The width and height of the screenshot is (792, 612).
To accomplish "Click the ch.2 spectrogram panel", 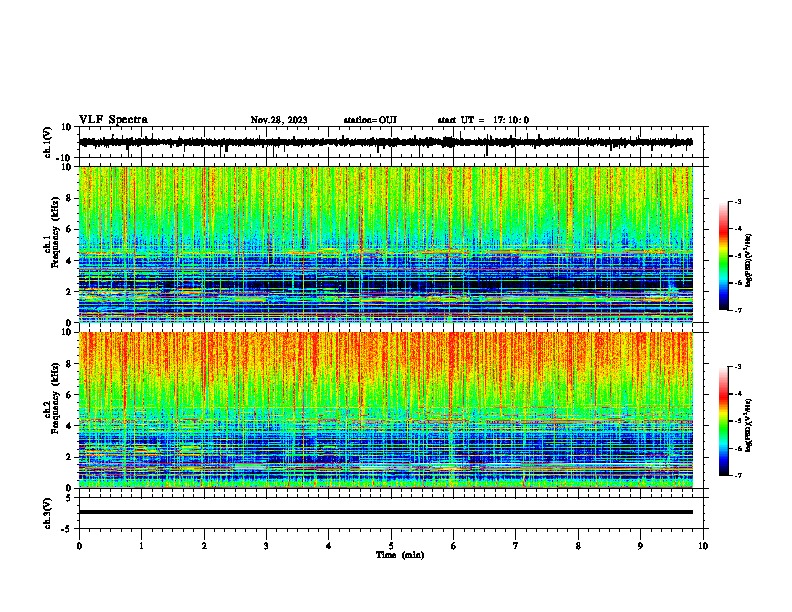I will click(386, 410).
